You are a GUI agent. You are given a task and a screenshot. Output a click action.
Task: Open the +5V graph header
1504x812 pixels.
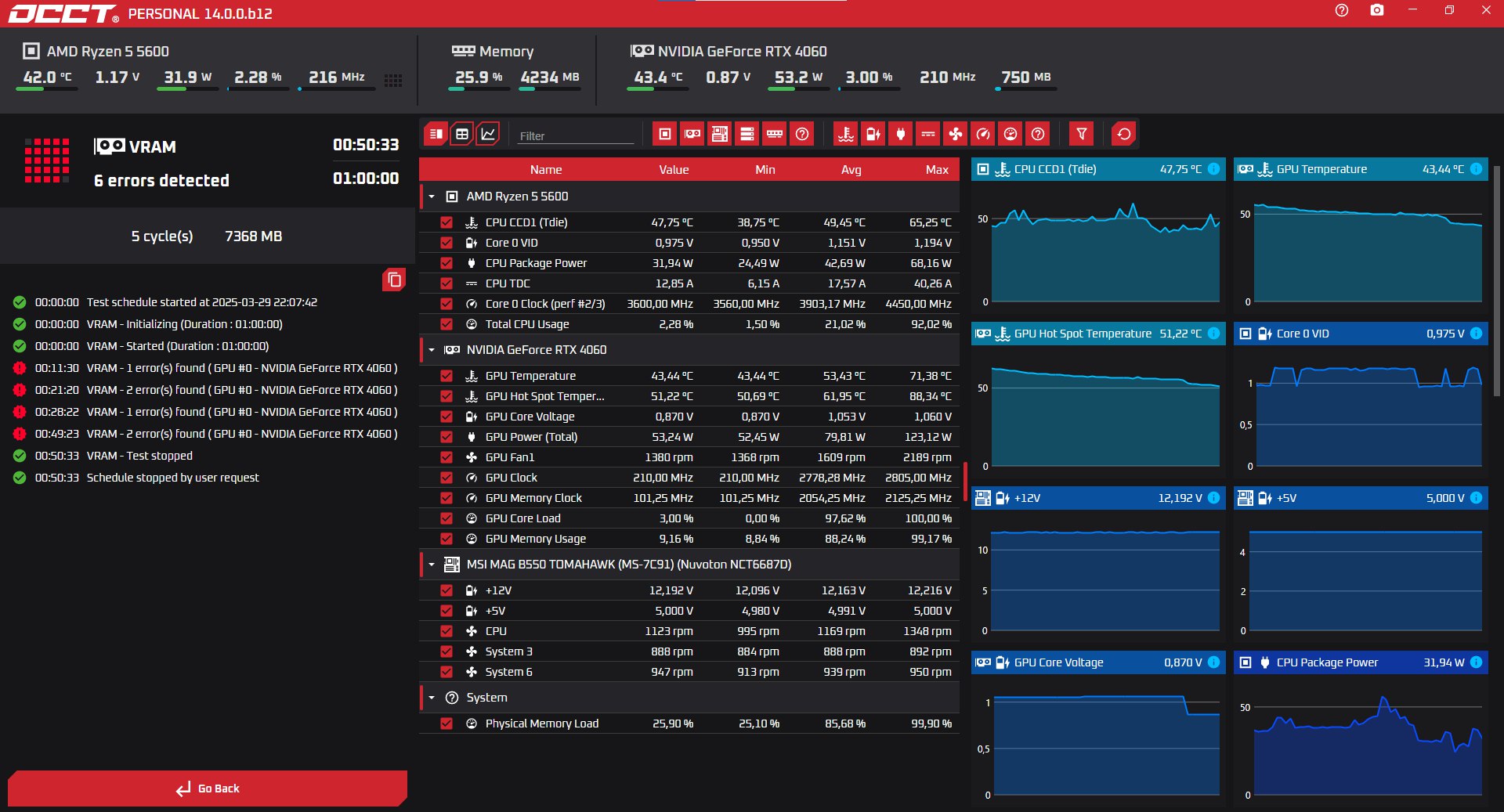coord(1361,498)
